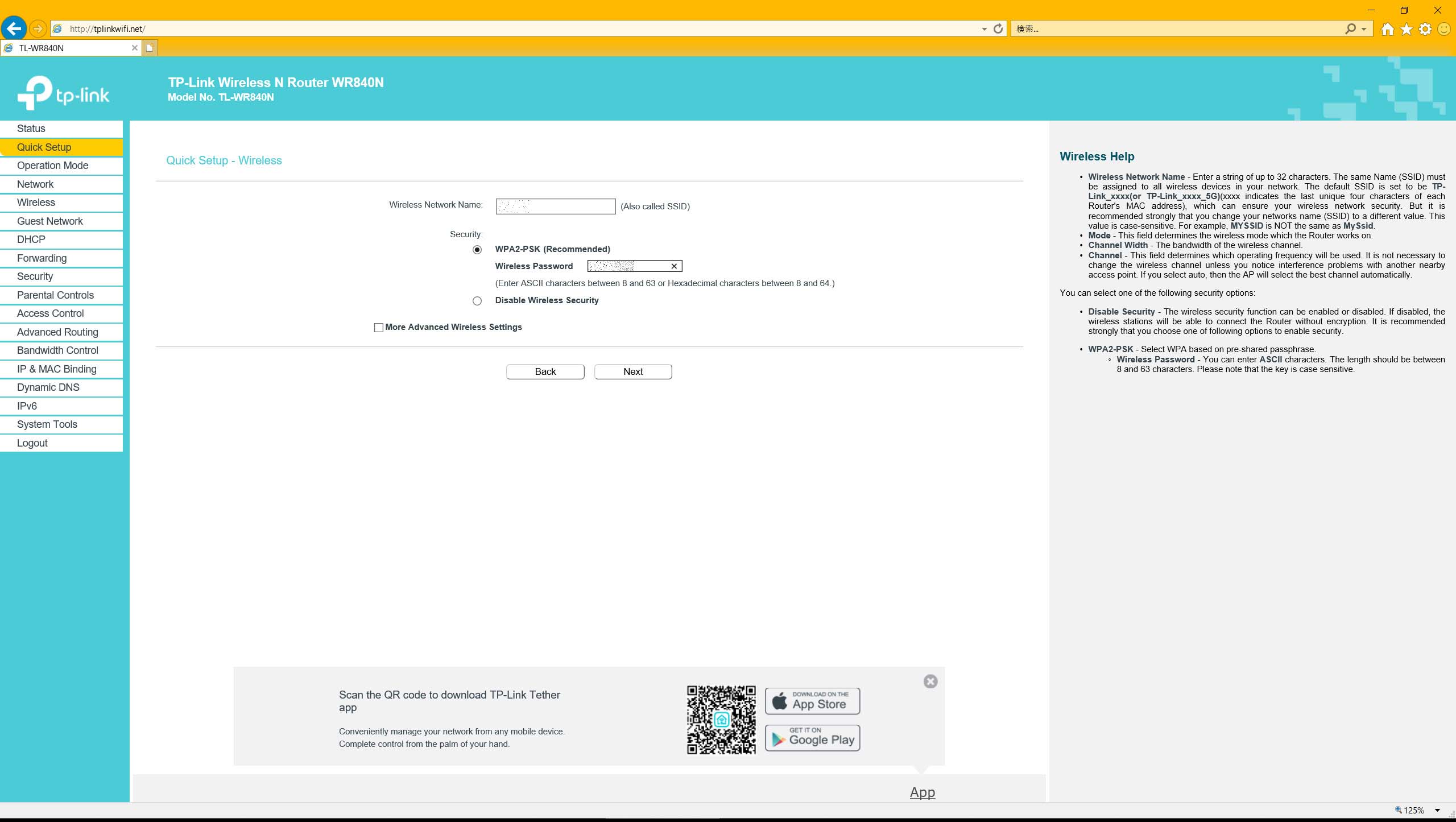Click the Google Play download badge
The width and height of the screenshot is (1456, 822).
(x=812, y=738)
